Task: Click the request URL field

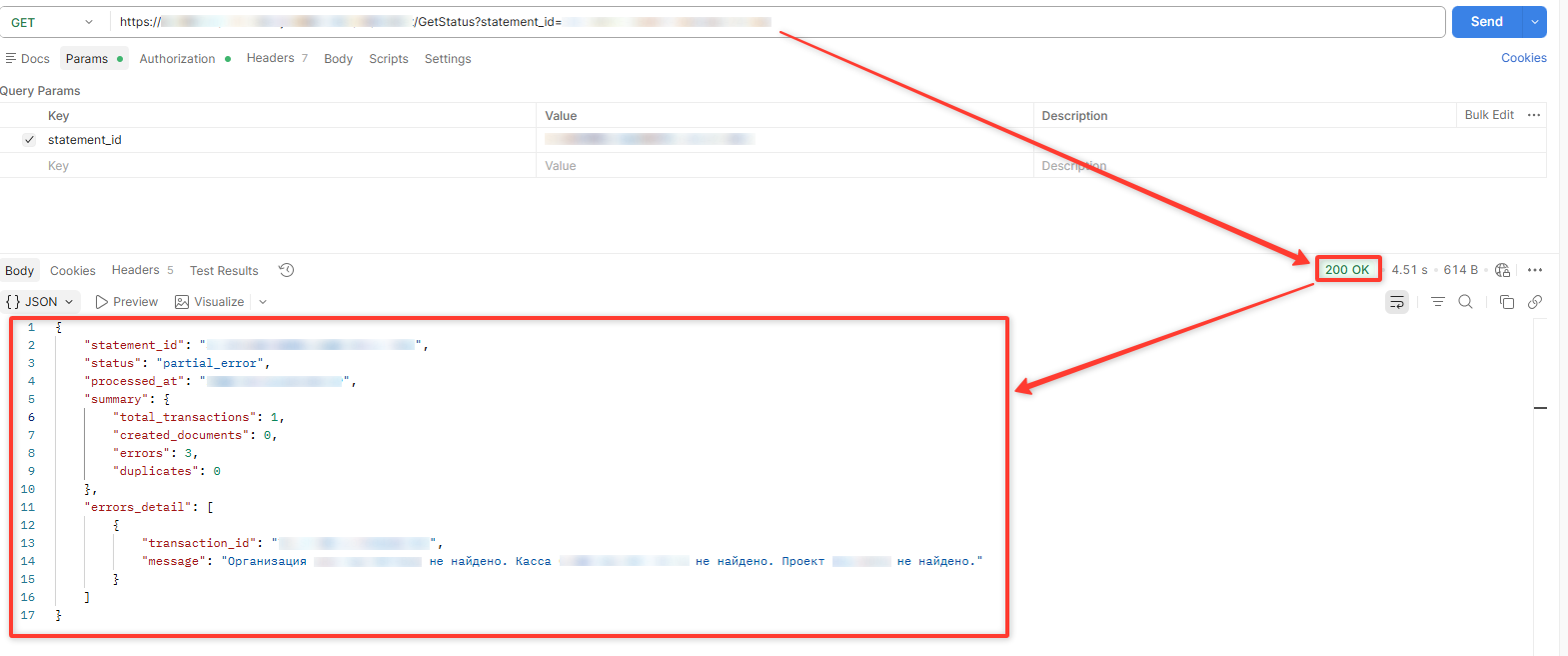Action: point(778,22)
